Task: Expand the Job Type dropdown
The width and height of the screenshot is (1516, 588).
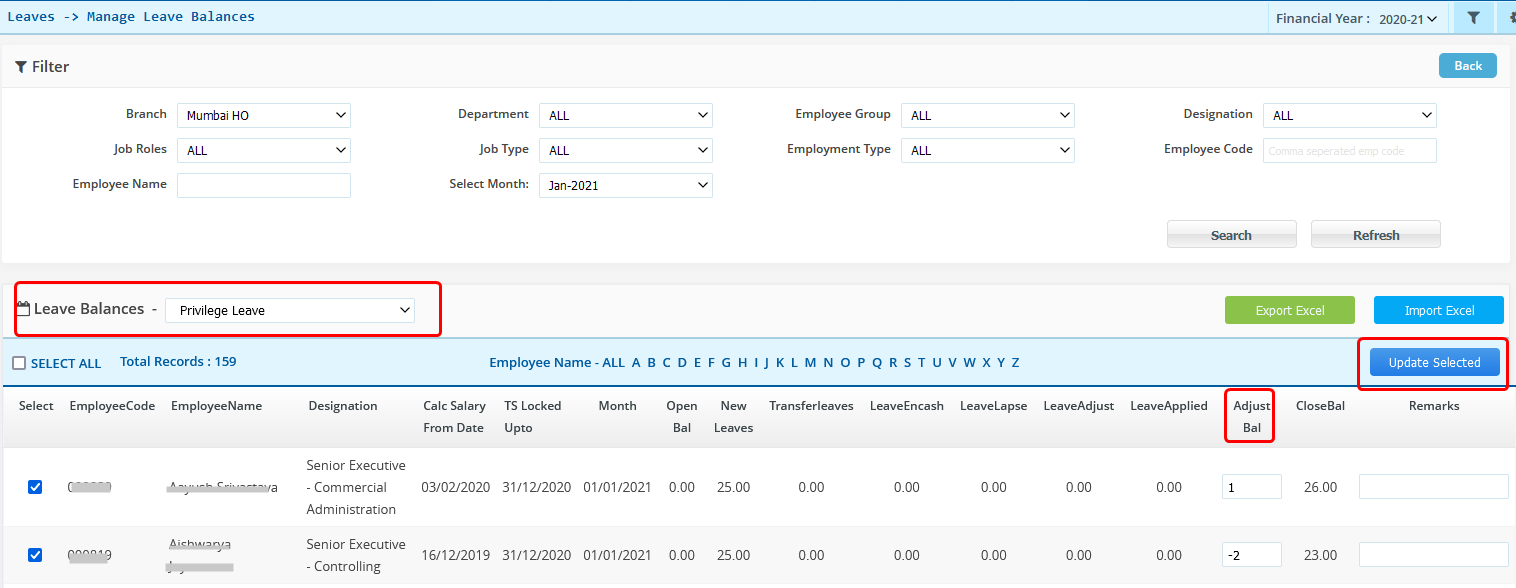Action: coord(626,150)
